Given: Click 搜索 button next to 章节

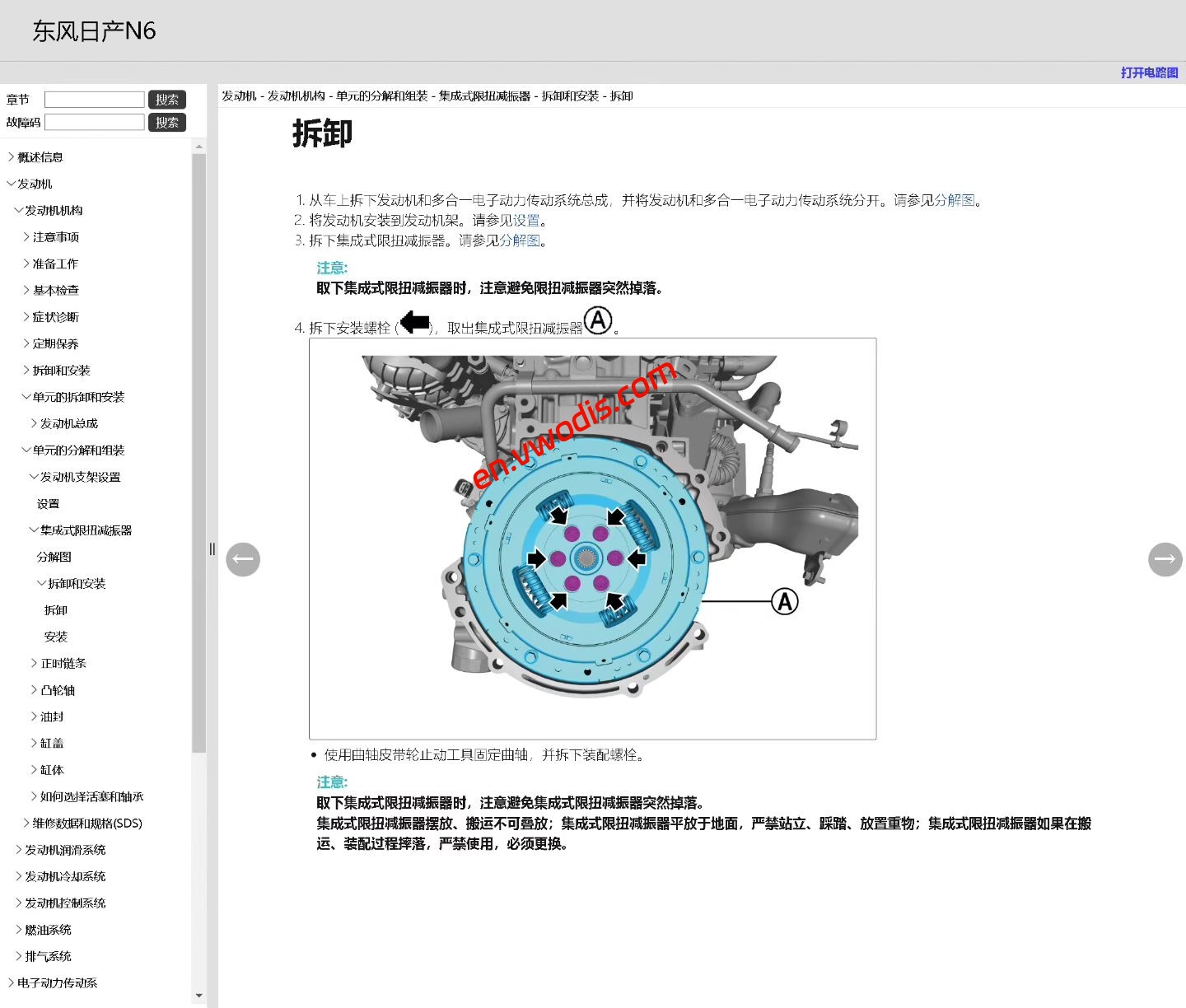Looking at the screenshot, I should pos(167,99).
